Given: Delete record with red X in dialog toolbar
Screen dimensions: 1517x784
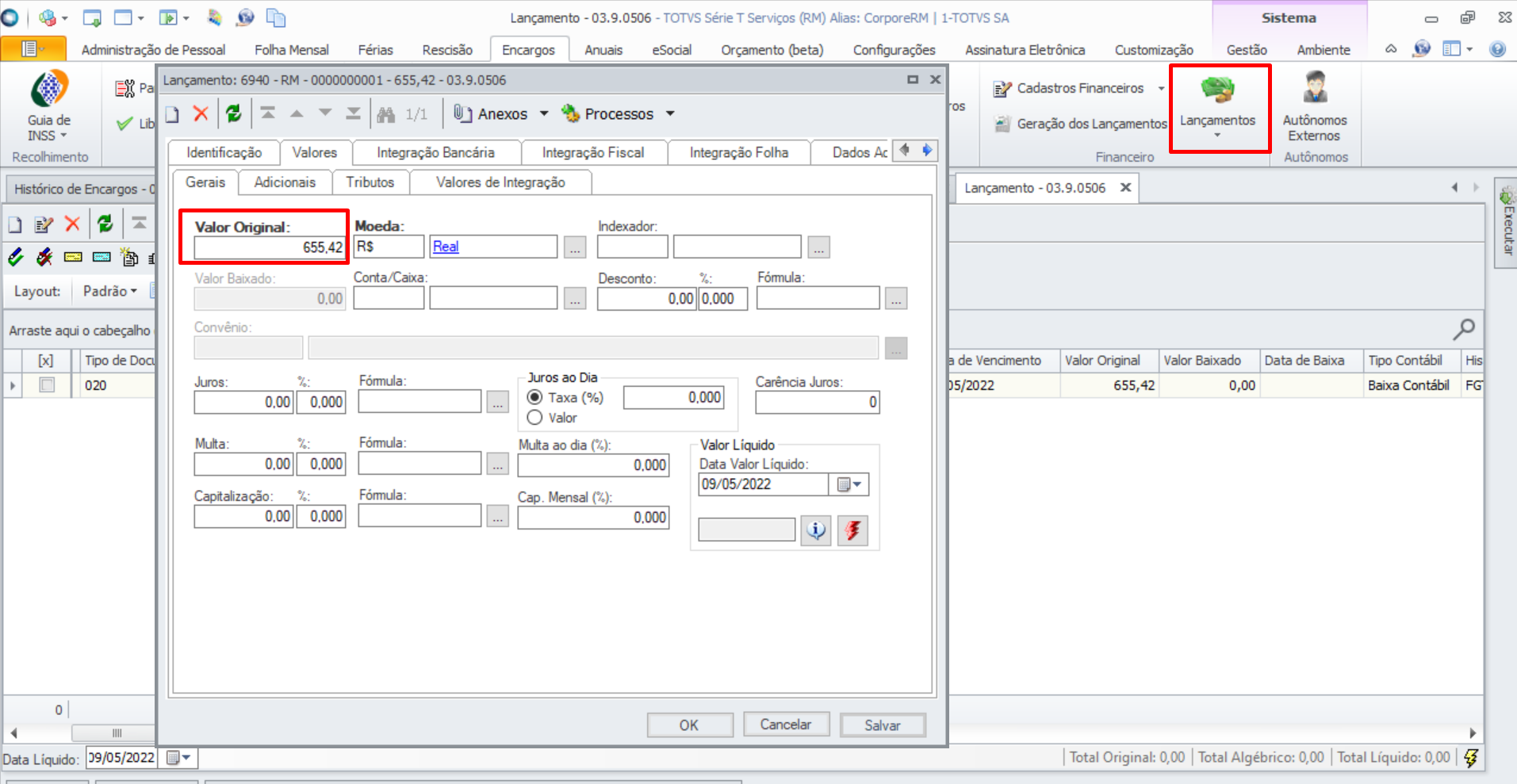Looking at the screenshot, I should pyautogui.click(x=201, y=114).
